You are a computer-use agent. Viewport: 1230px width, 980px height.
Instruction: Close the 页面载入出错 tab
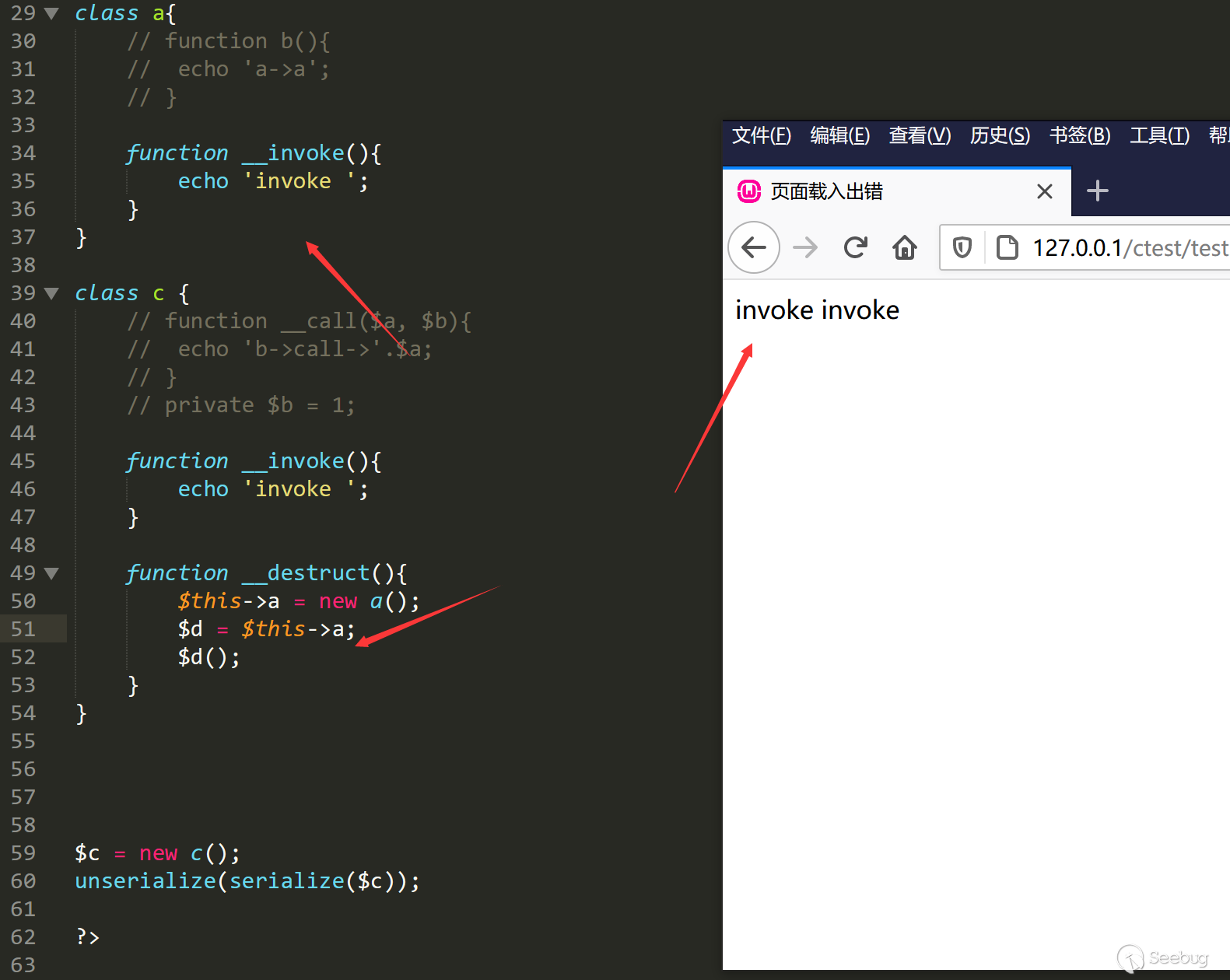pos(1044,191)
